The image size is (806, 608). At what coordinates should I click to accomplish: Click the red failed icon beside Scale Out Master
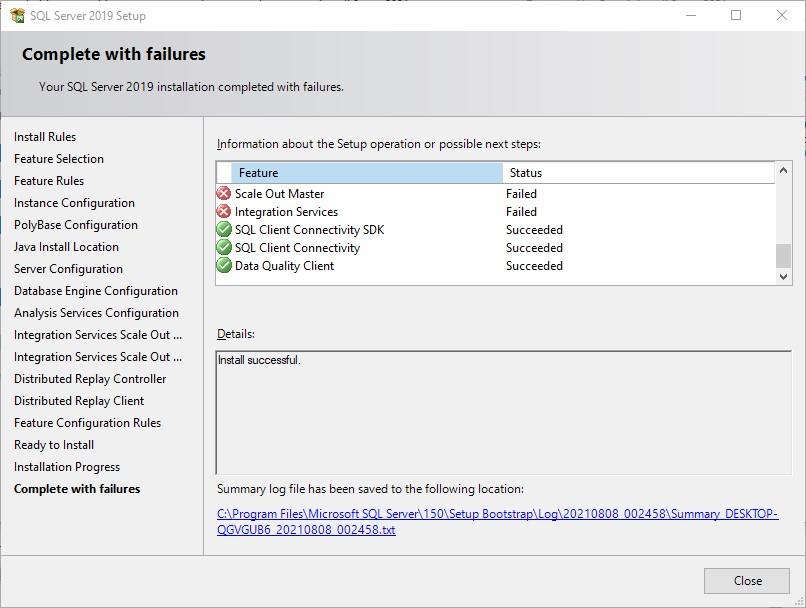(224, 194)
